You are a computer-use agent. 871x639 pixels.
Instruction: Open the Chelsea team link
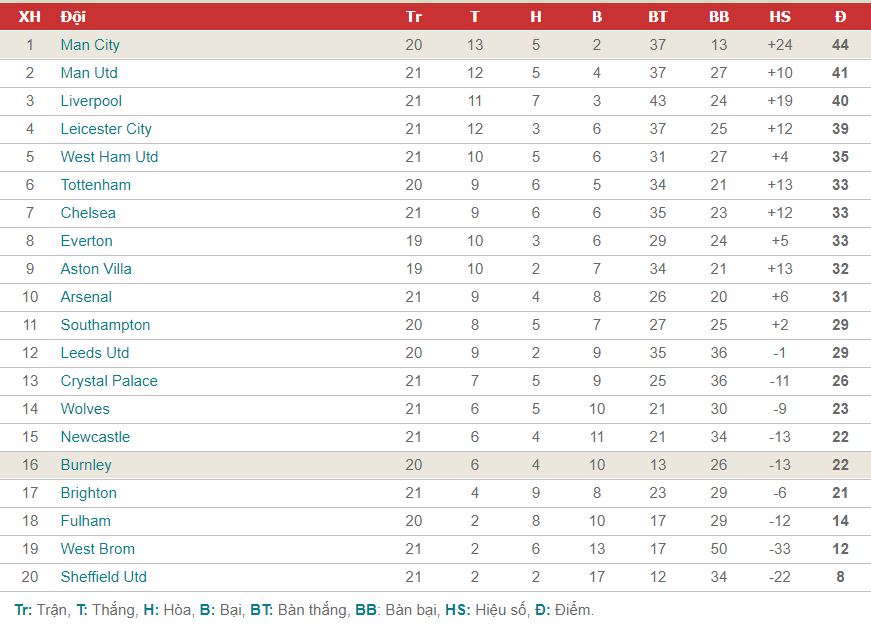point(88,213)
